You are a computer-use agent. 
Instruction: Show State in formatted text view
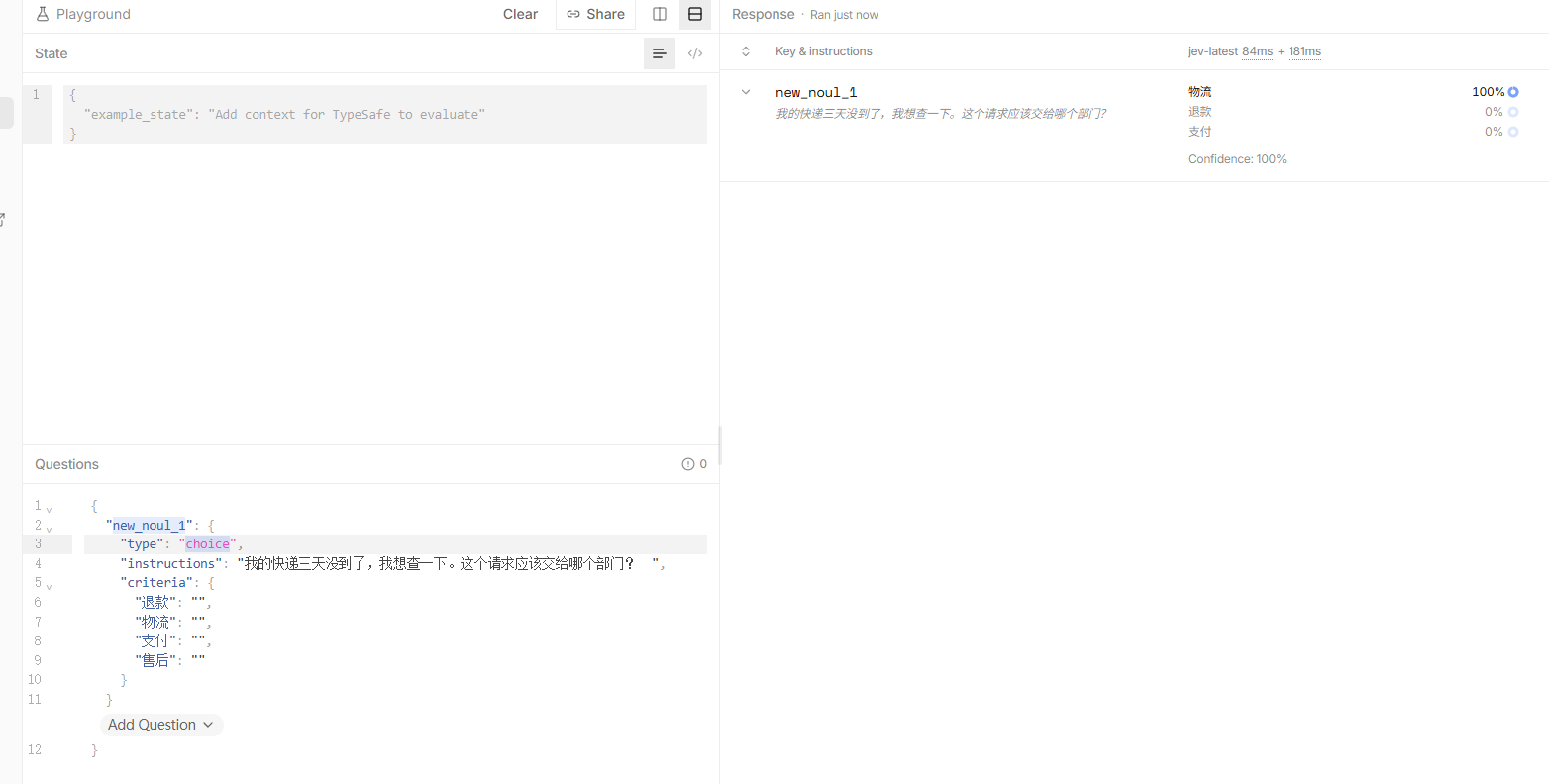tap(660, 53)
